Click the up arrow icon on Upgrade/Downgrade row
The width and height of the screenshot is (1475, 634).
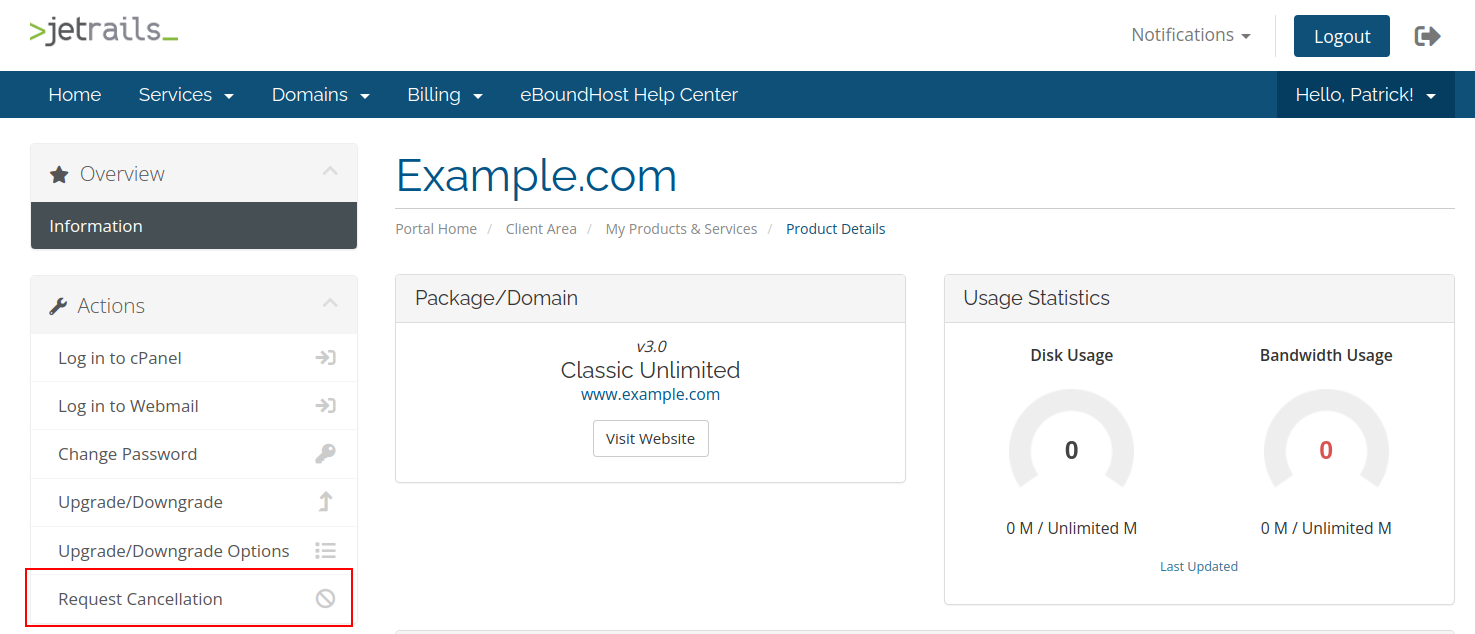pos(325,502)
